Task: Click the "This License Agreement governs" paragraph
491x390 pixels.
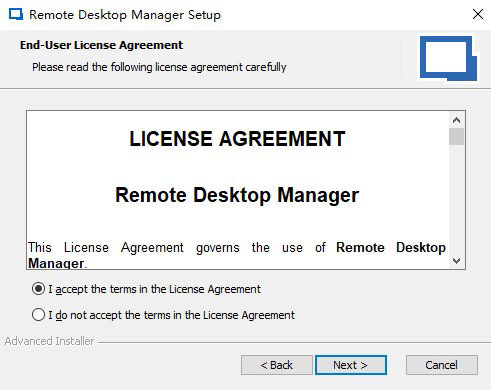Action: 237,255
